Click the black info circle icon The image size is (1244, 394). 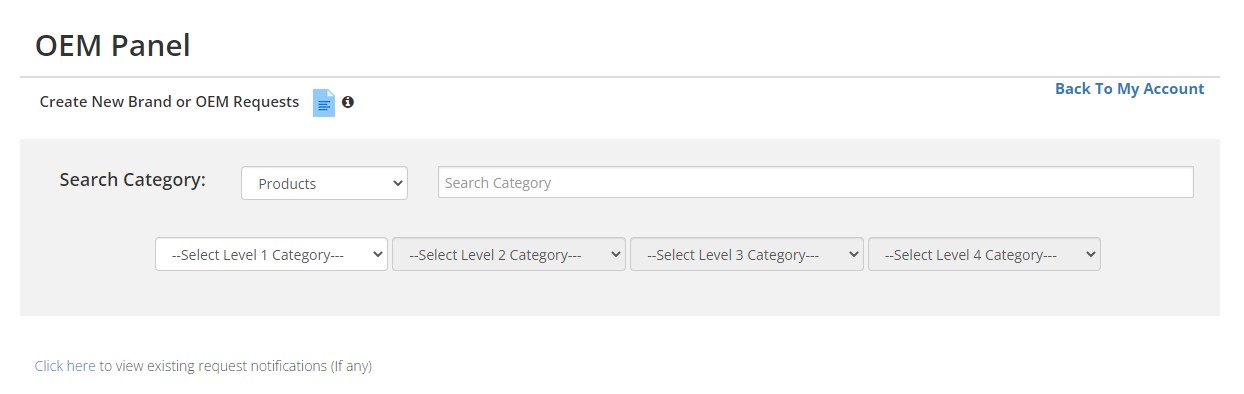[x=348, y=102]
